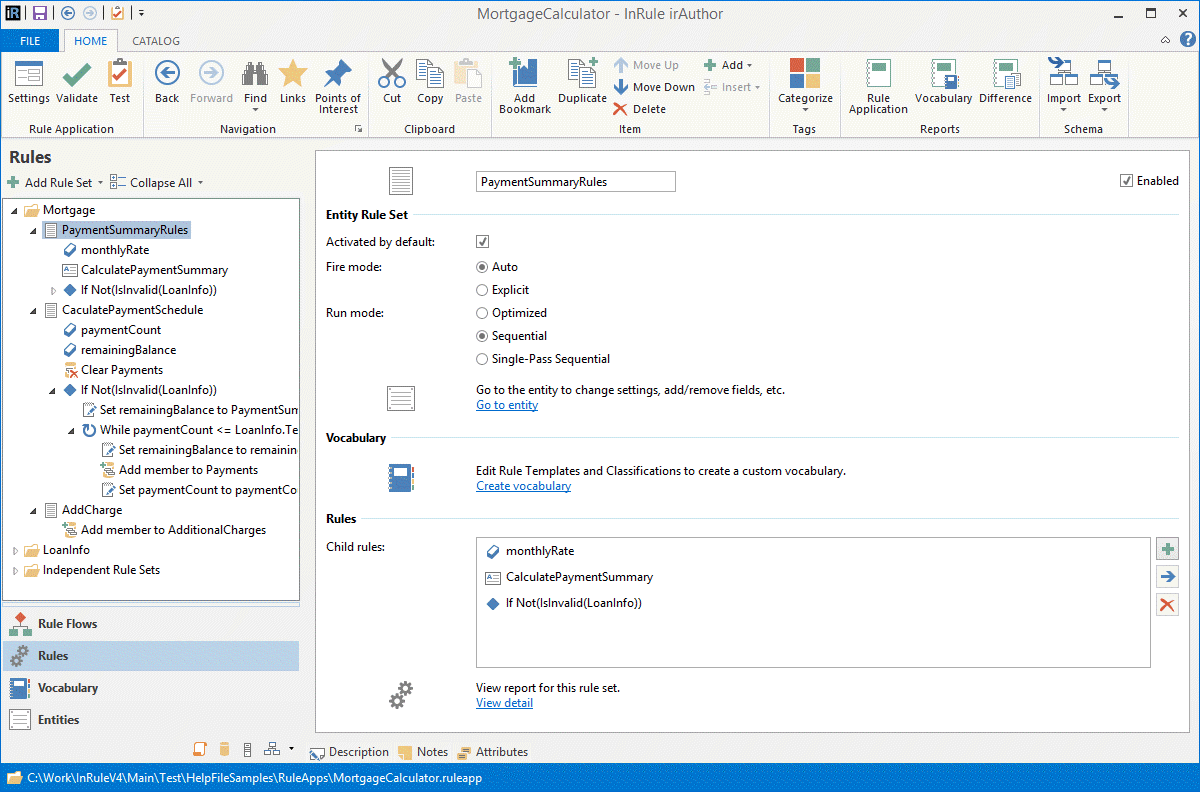Click green plus to add child rule
The image size is (1200, 792).
click(1167, 549)
